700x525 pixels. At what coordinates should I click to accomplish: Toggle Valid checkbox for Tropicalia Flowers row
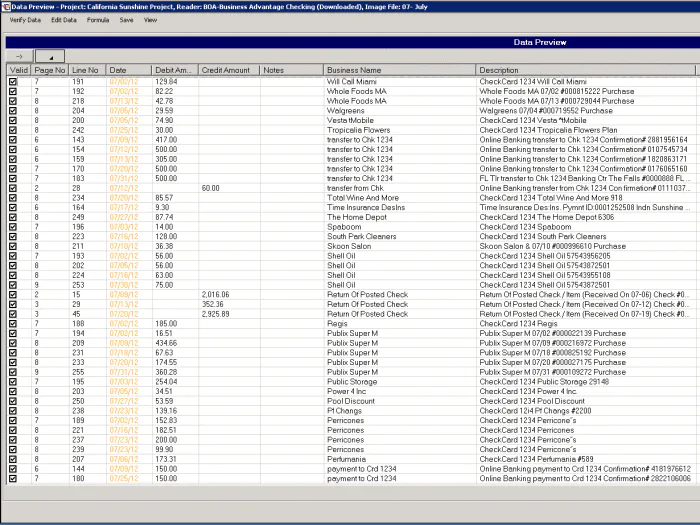[12, 130]
